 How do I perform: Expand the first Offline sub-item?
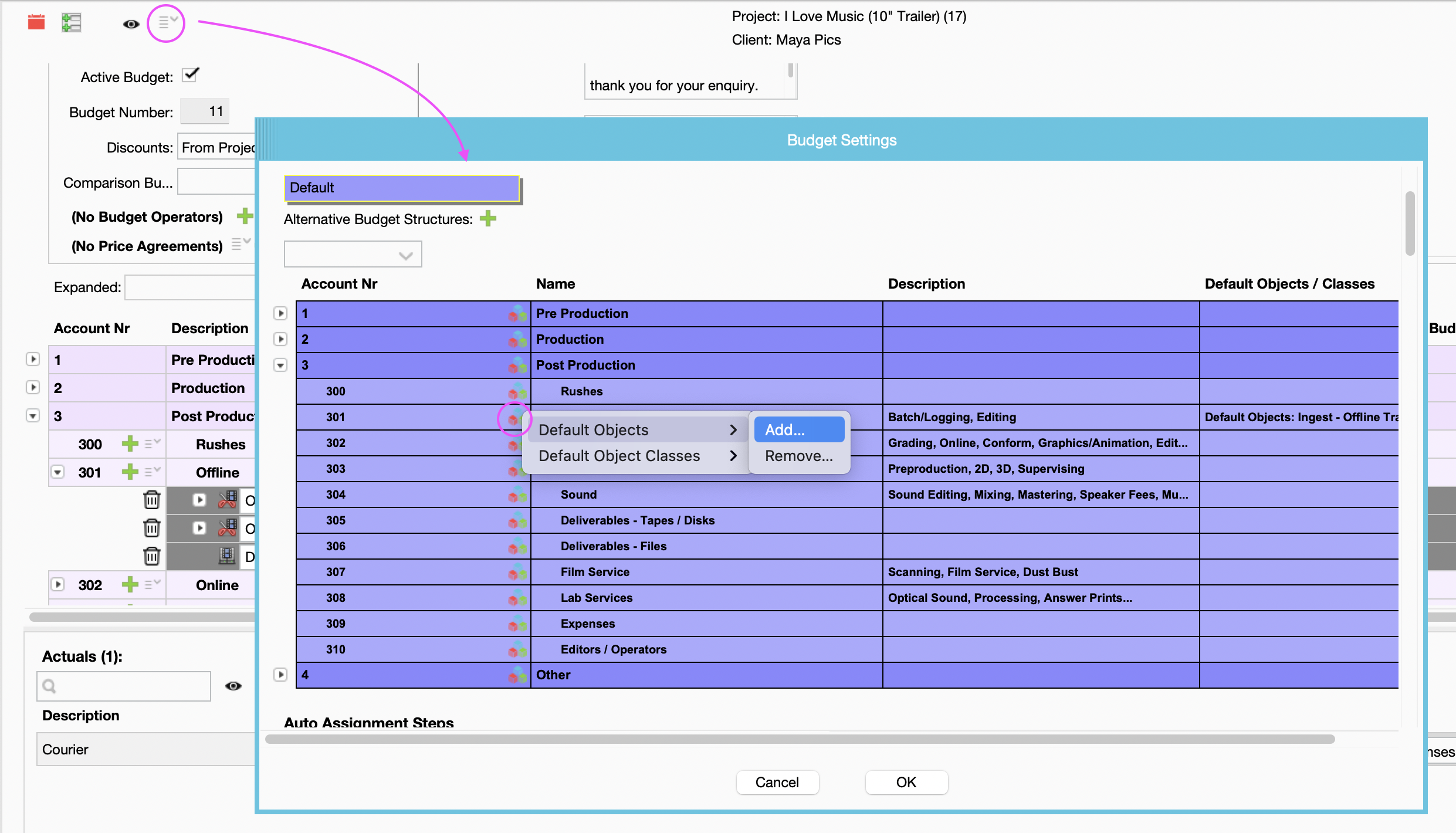click(199, 500)
